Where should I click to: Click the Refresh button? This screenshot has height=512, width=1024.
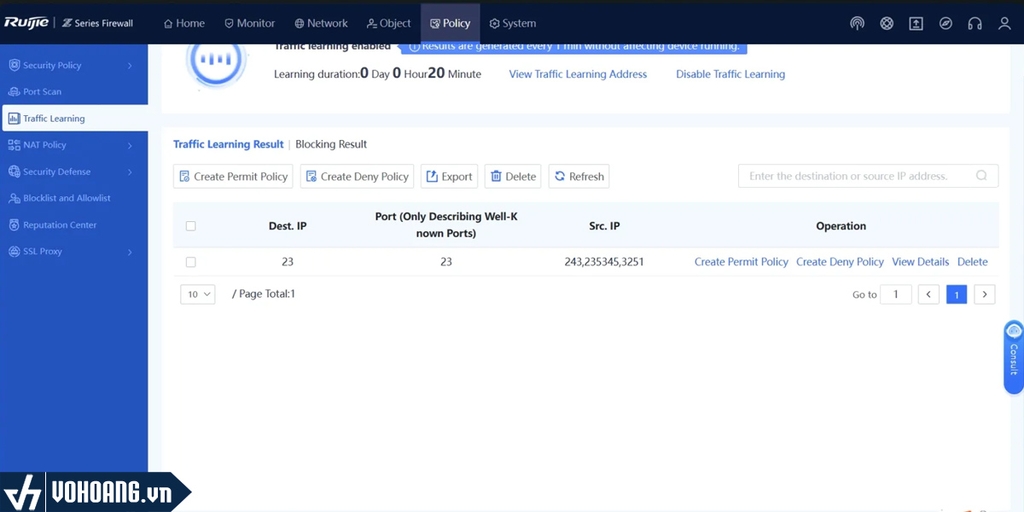579,176
